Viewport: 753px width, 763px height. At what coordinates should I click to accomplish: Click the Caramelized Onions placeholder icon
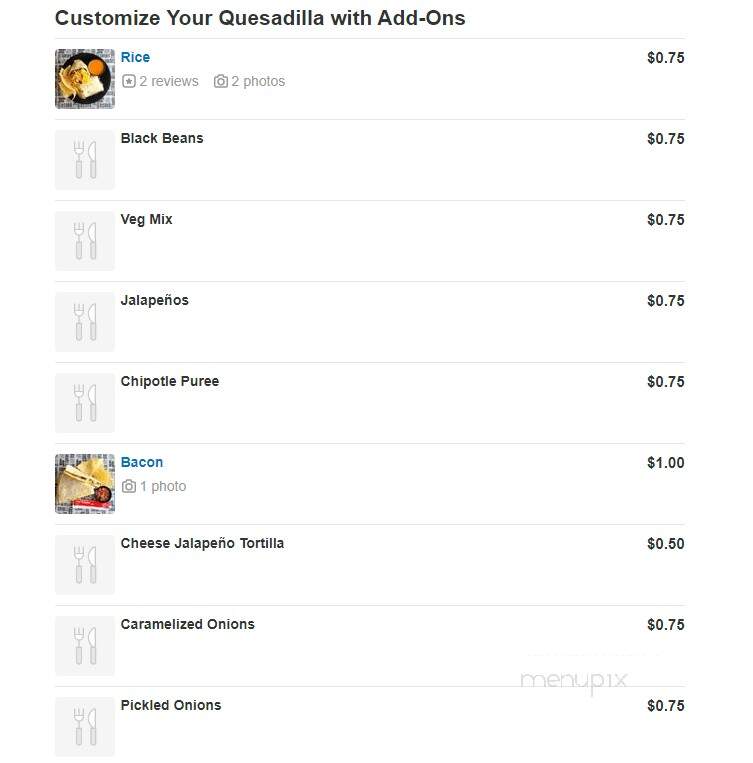click(85, 646)
